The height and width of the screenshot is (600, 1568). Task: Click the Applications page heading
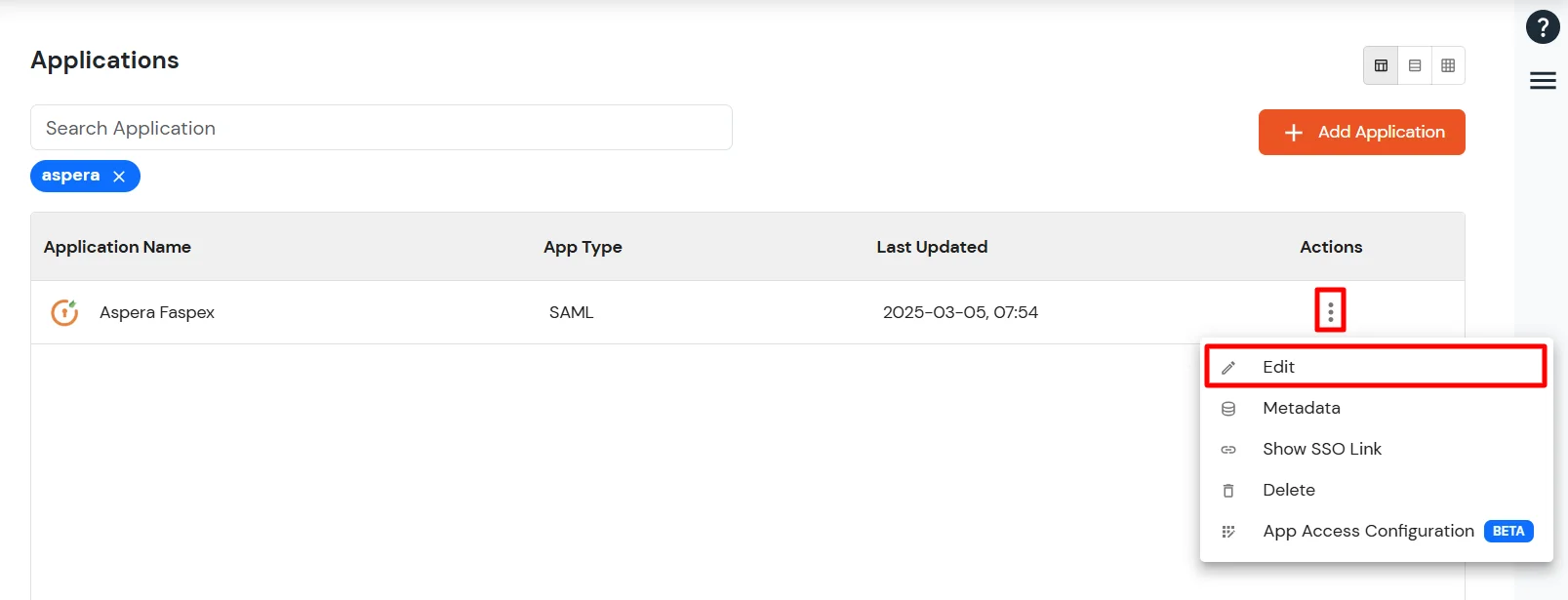click(x=104, y=60)
